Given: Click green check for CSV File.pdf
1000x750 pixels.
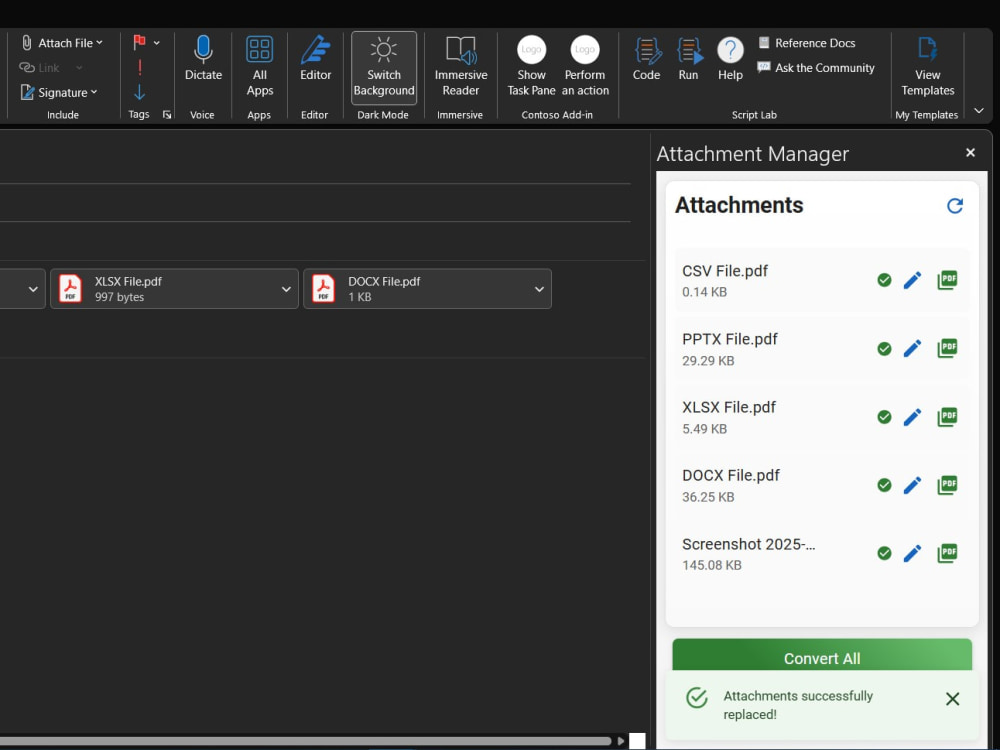Looking at the screenshot, I should 884,280.
